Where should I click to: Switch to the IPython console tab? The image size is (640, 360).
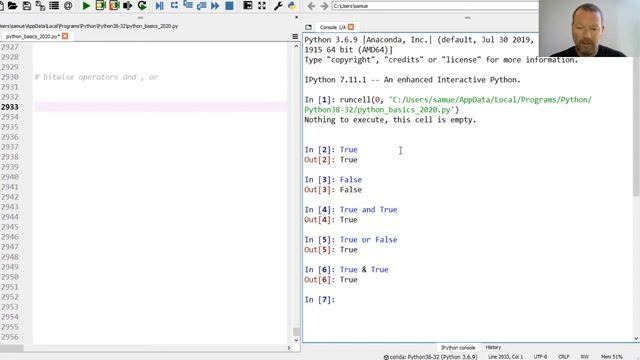tap(458, 348)
